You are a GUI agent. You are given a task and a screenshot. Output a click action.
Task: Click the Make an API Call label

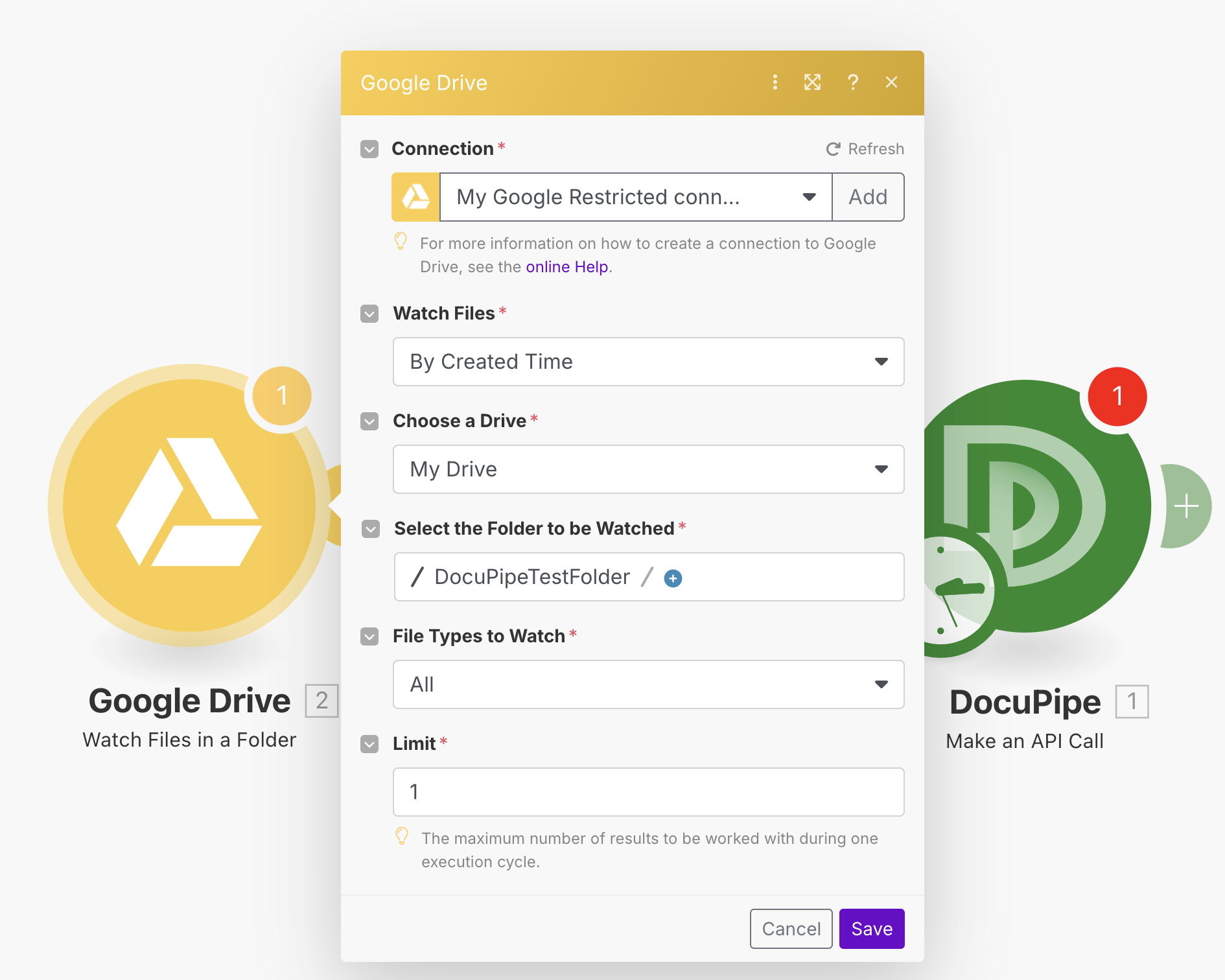[1025, 741]
